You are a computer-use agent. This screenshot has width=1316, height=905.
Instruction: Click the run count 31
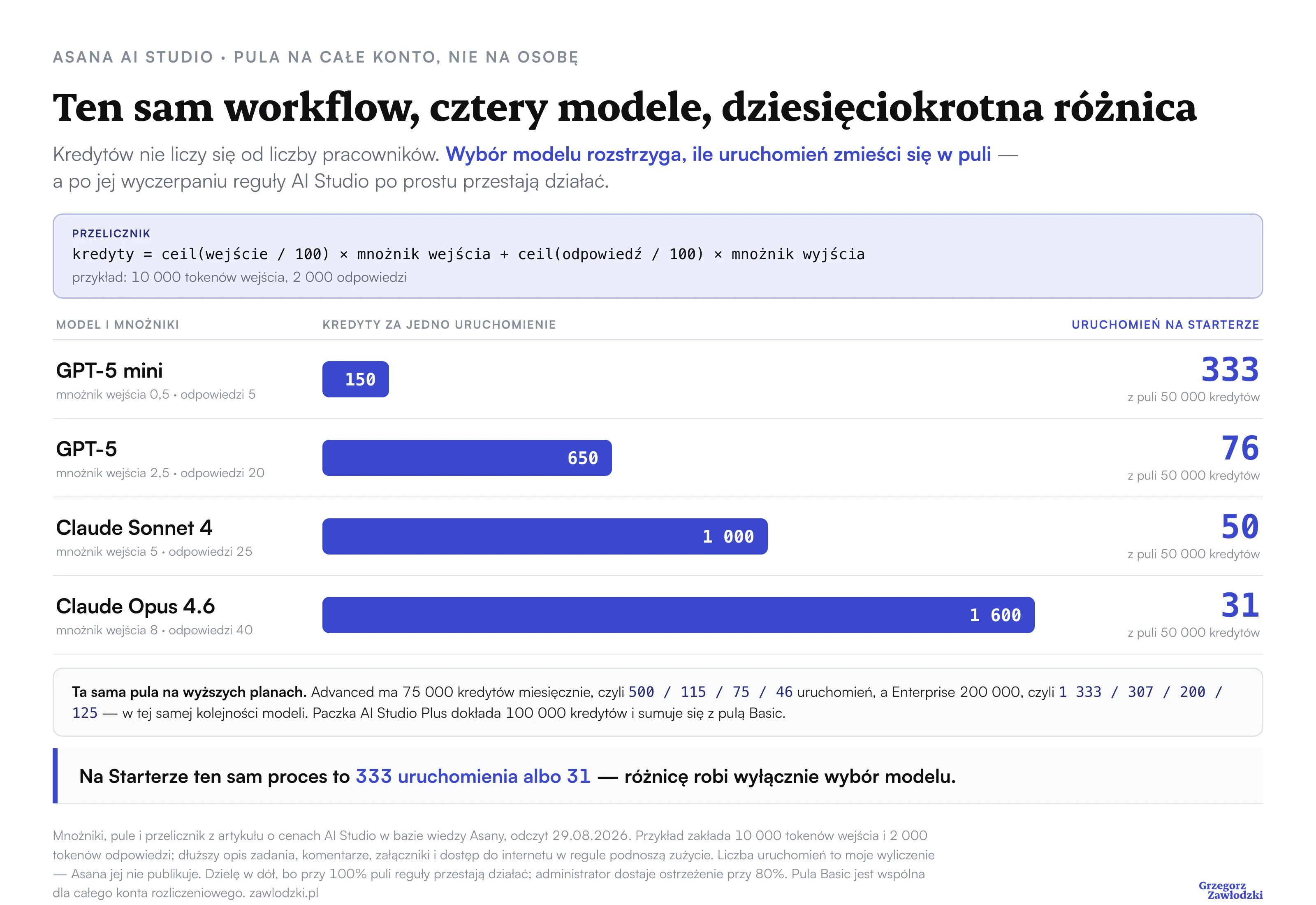(x=1240, y=606)
